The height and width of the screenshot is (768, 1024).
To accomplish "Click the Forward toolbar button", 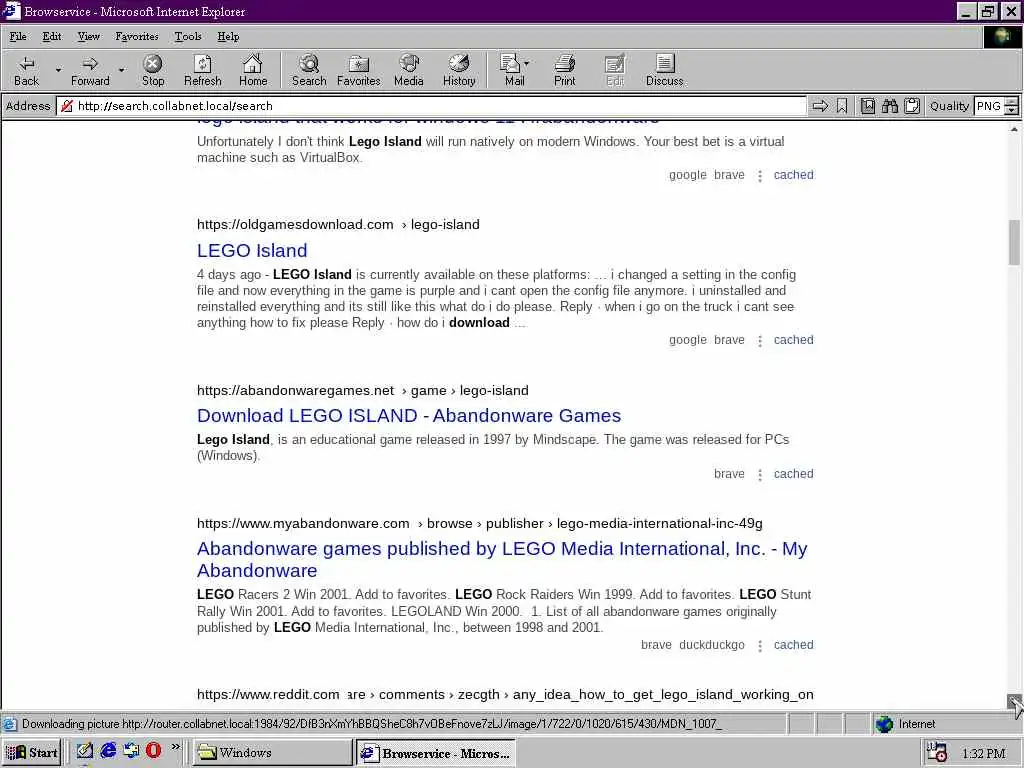I will 90,71.
